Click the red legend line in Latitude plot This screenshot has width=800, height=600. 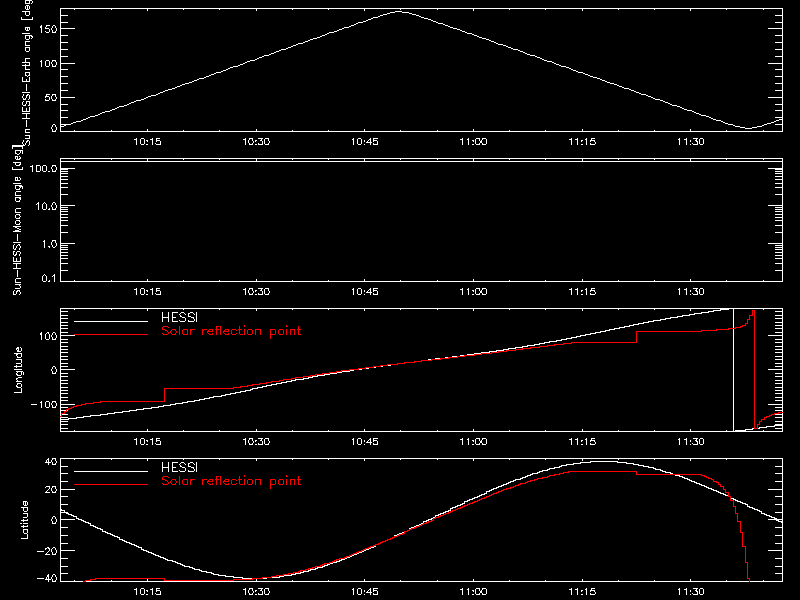point(111,485)
